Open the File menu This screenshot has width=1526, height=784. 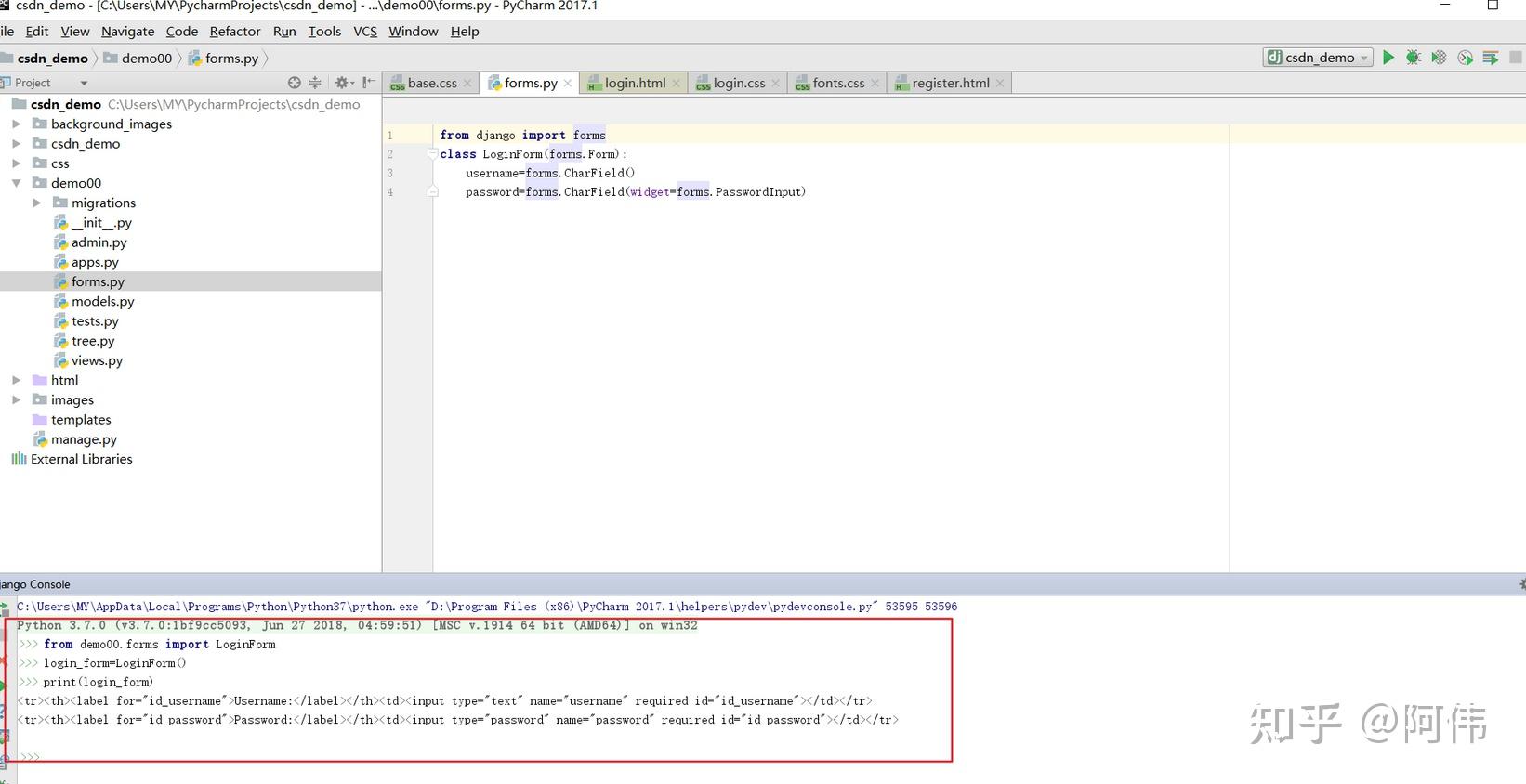pyautogui.click(x=7, y=32)
